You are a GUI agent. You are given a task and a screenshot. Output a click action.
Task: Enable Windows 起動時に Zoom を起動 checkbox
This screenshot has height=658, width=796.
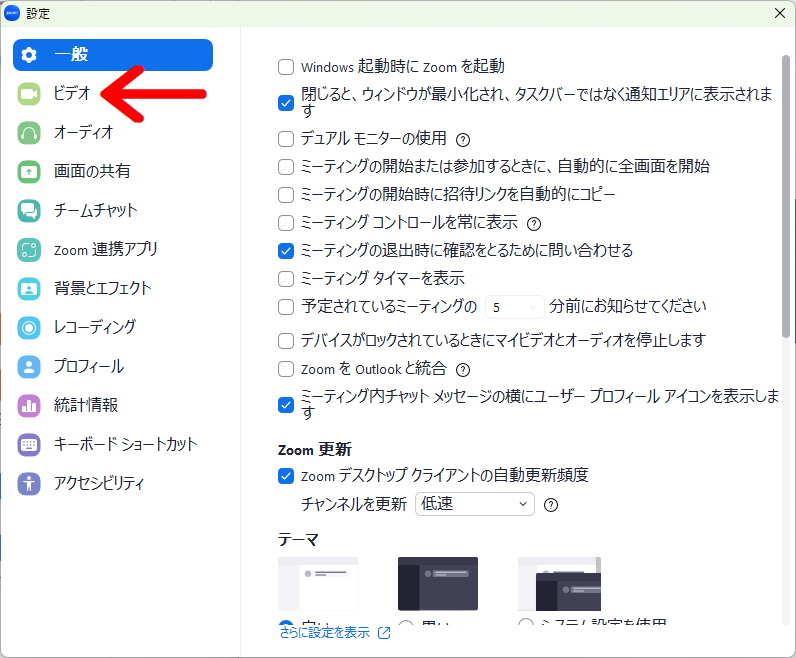286,67
